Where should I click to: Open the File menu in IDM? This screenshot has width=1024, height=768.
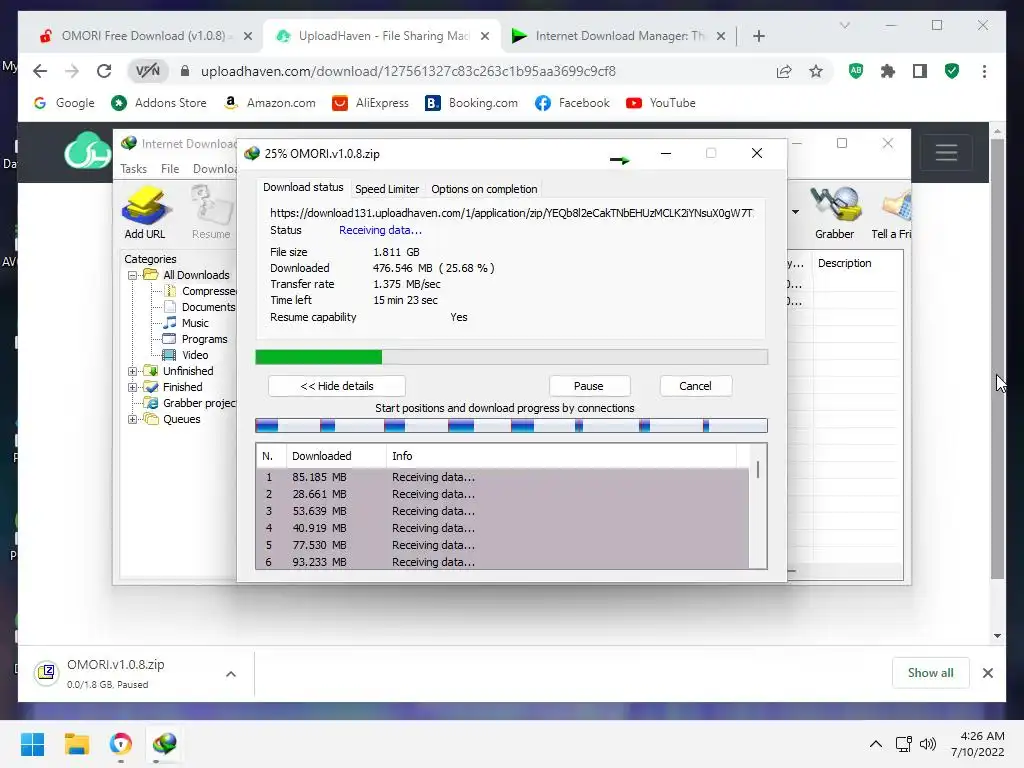pos(170,168)
